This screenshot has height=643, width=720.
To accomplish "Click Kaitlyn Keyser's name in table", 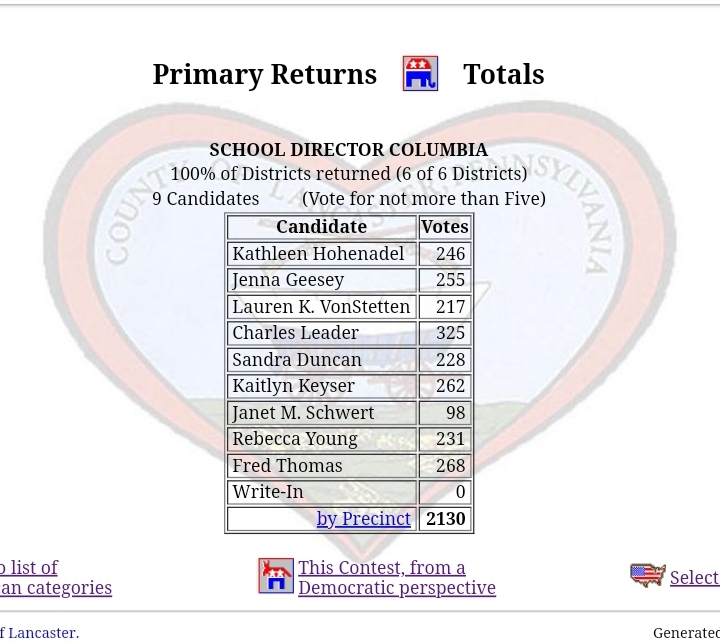I will tap(293, 386).
